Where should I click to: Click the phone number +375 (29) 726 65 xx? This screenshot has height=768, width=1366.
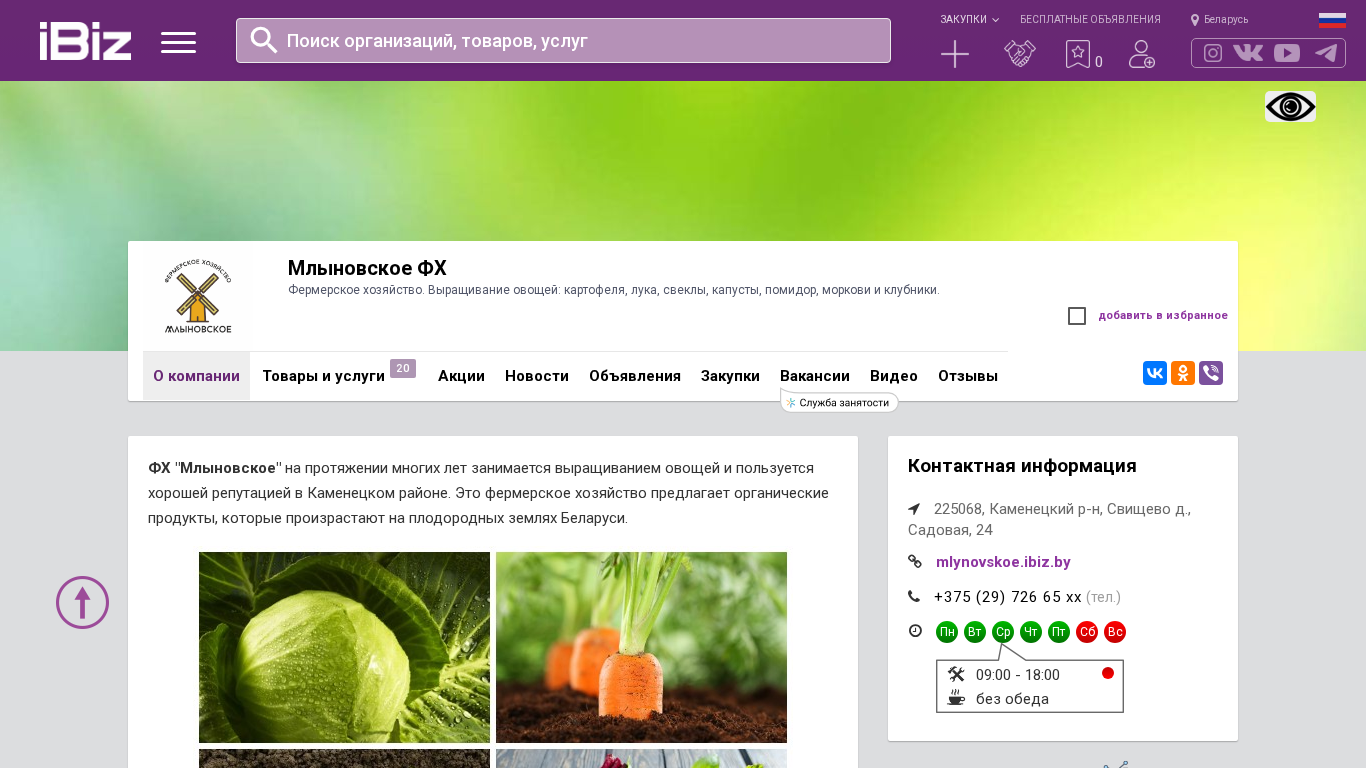[x=1008, y=597]
